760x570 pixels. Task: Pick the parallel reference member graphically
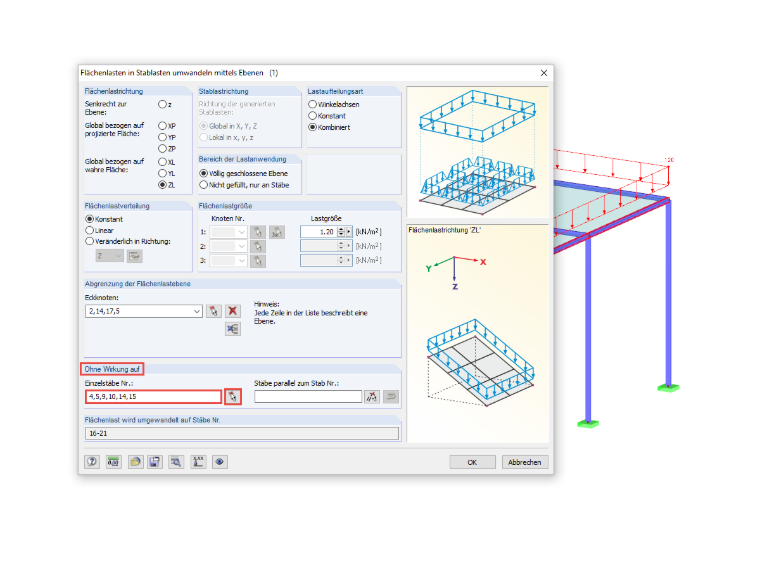372,397
